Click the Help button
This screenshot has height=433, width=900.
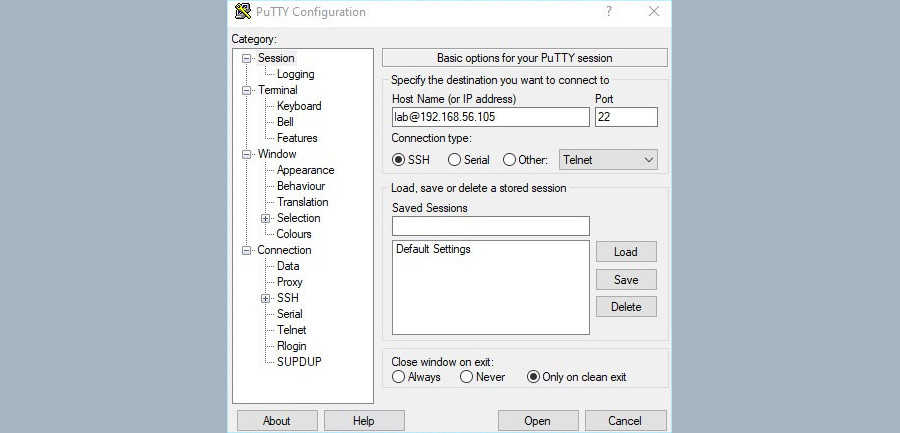[364, 421]
